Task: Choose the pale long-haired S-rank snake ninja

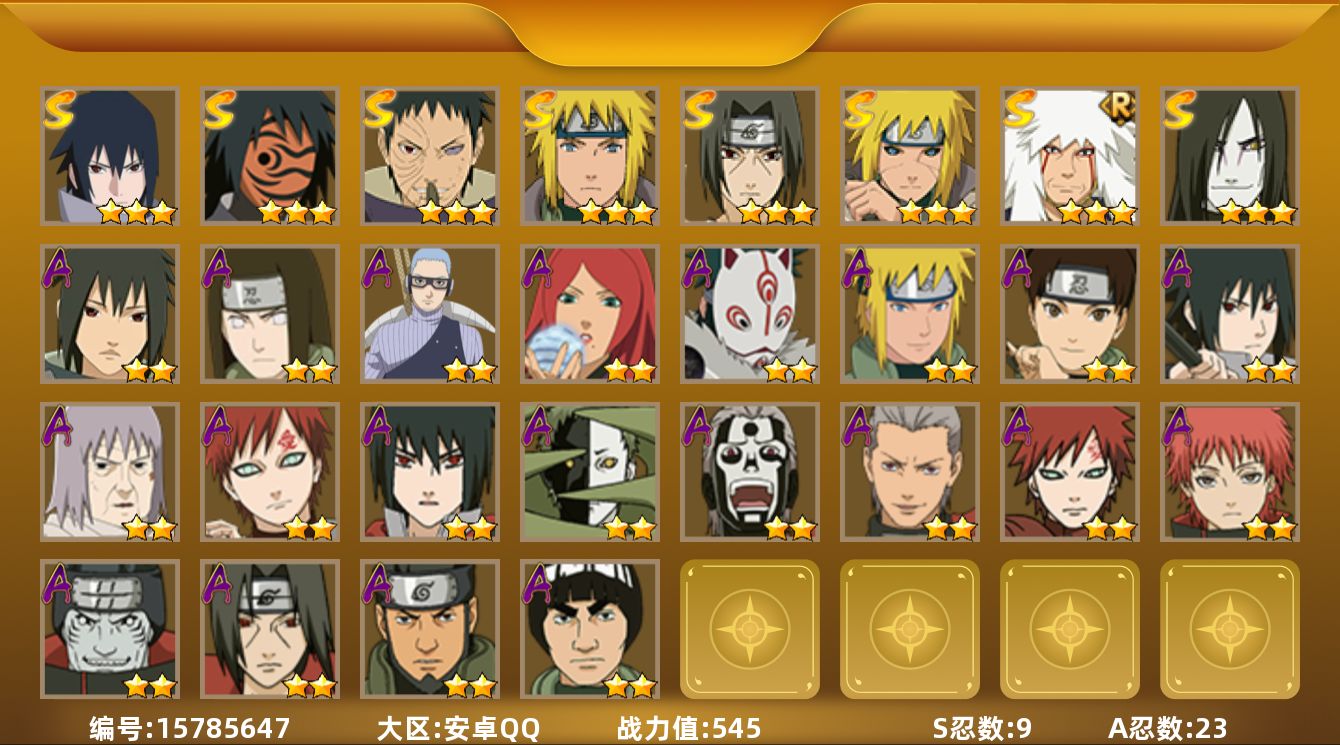Action: point(1230,156)
